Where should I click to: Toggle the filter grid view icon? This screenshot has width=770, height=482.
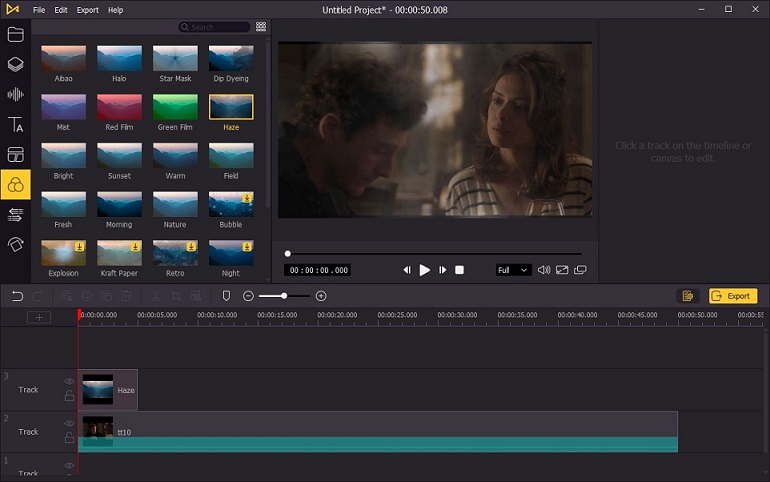coord(261,27)
